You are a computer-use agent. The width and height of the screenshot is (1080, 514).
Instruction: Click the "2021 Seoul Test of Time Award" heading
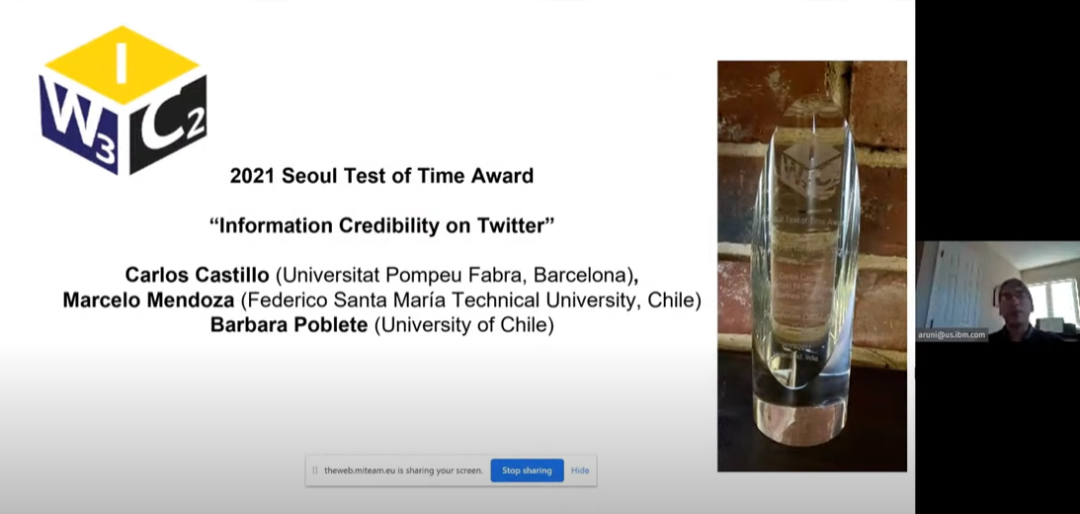pos(382,176)
